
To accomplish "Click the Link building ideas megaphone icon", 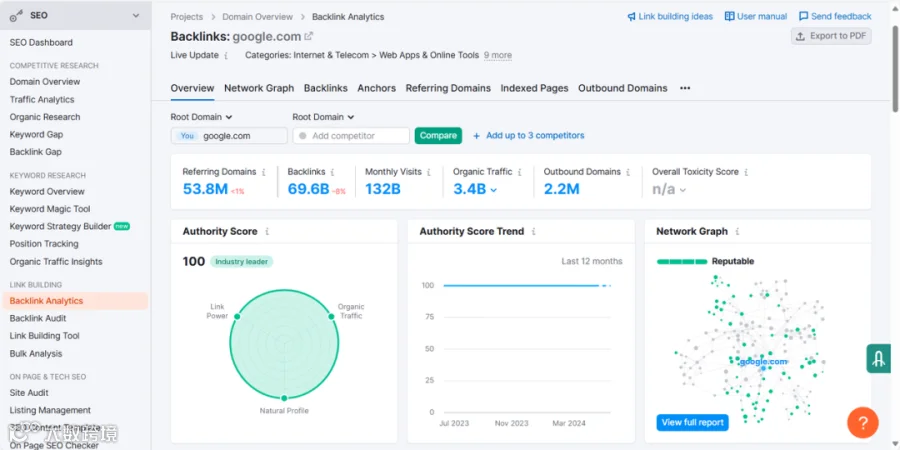I will click(x=631, y=17).
